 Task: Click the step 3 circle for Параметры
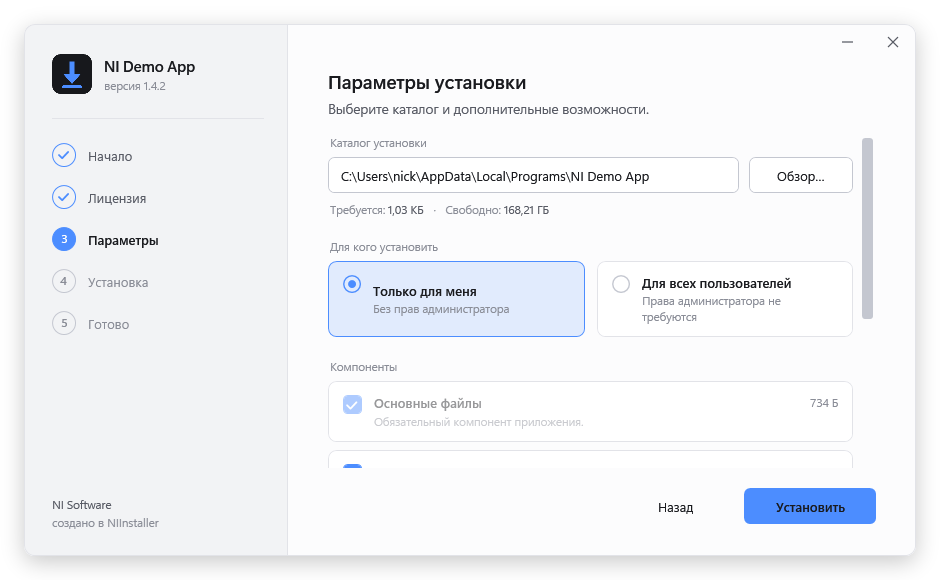(64, 239)
